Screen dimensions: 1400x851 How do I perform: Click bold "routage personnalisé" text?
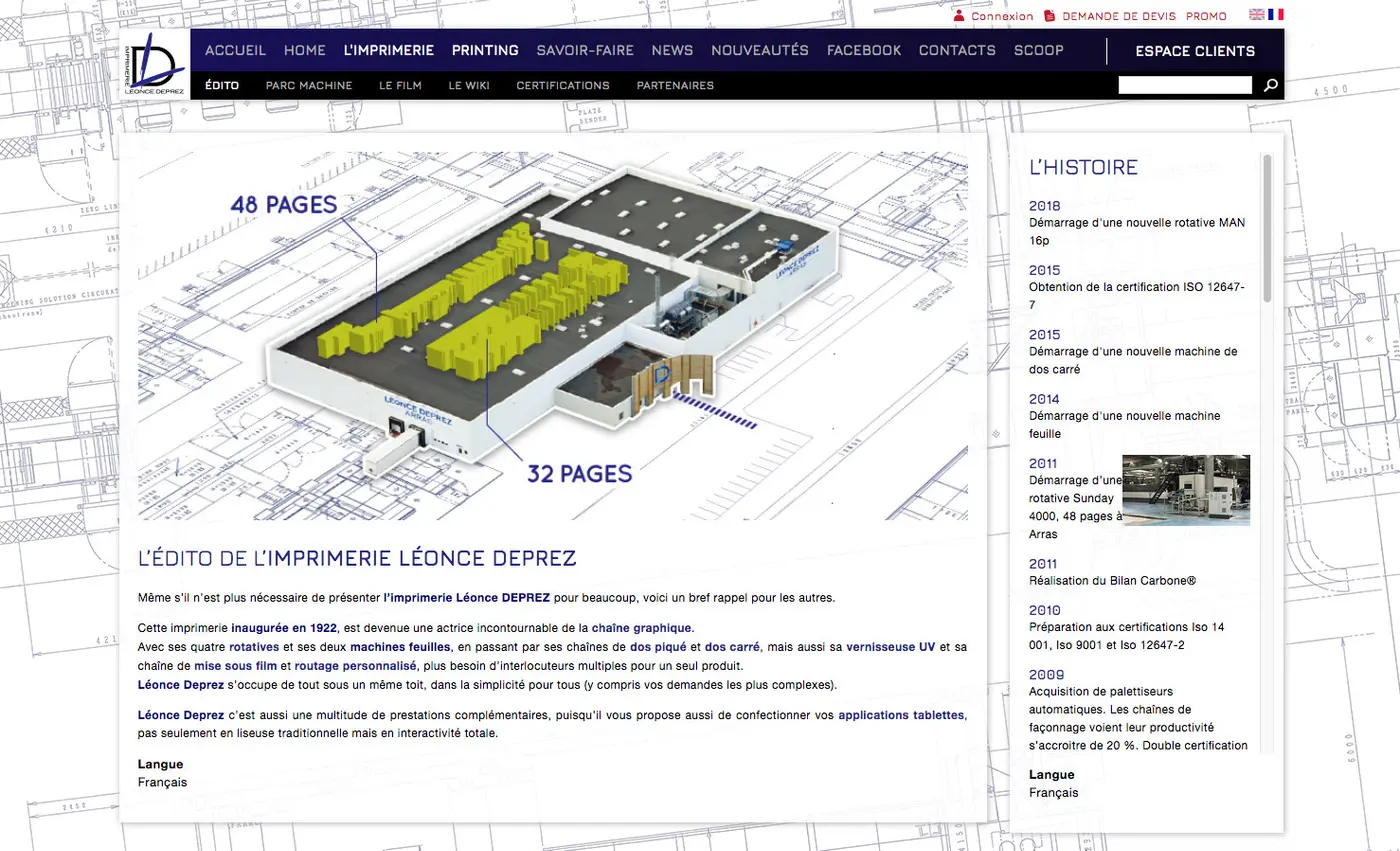(x=355, y=665)
